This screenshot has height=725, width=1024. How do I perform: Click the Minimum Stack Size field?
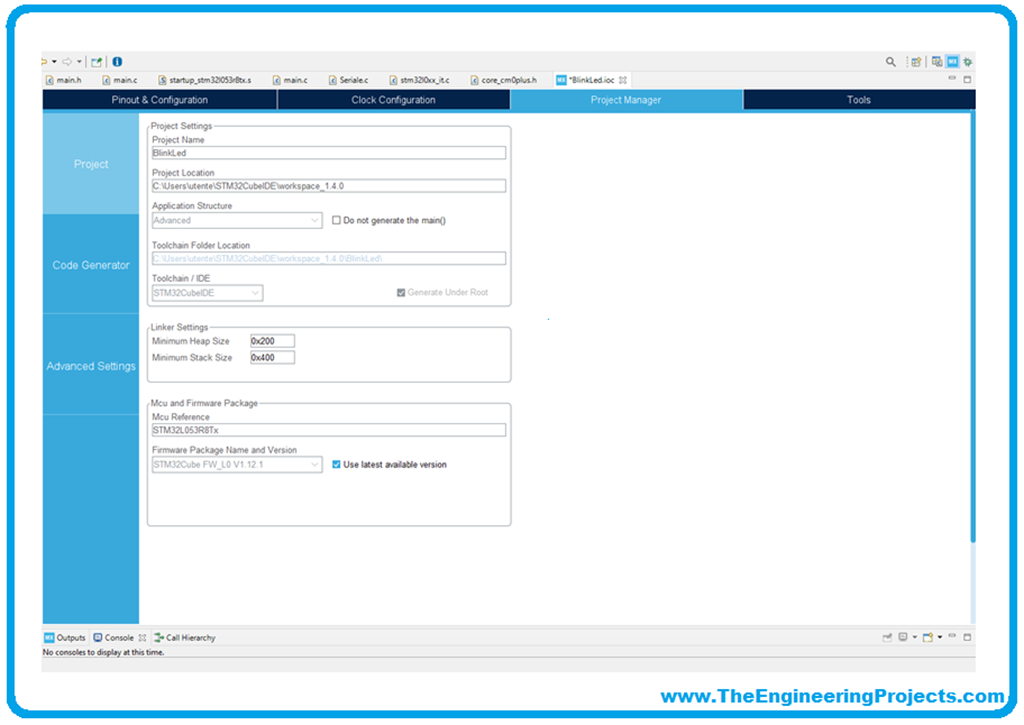point(272,357)
